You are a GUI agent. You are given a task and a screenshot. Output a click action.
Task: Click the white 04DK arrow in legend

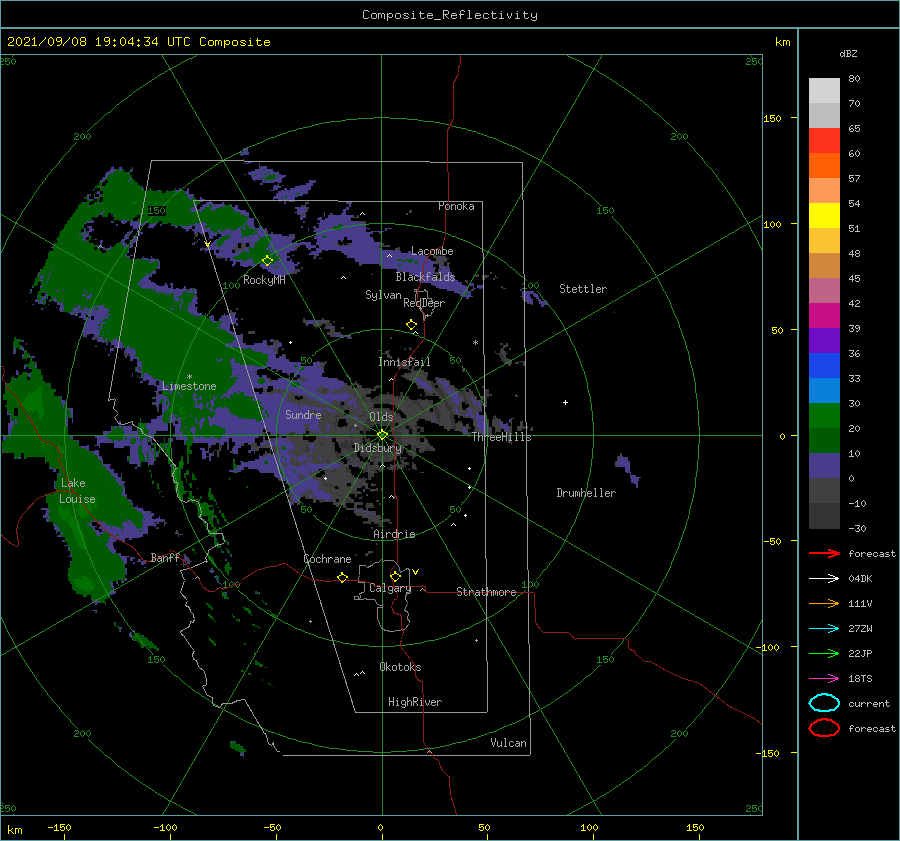point(824,578)
